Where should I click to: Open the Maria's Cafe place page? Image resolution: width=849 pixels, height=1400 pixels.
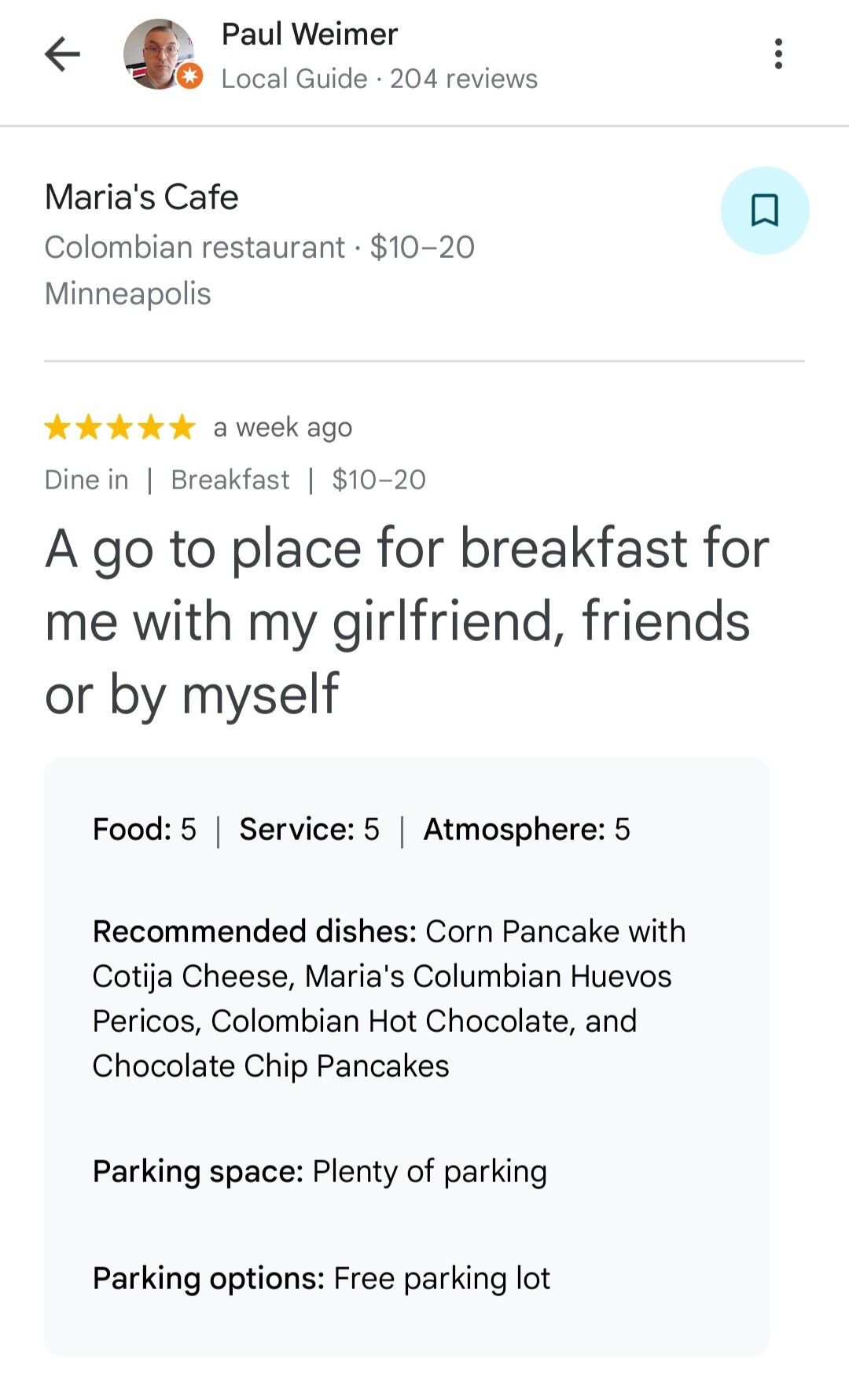tap(141, 197)
